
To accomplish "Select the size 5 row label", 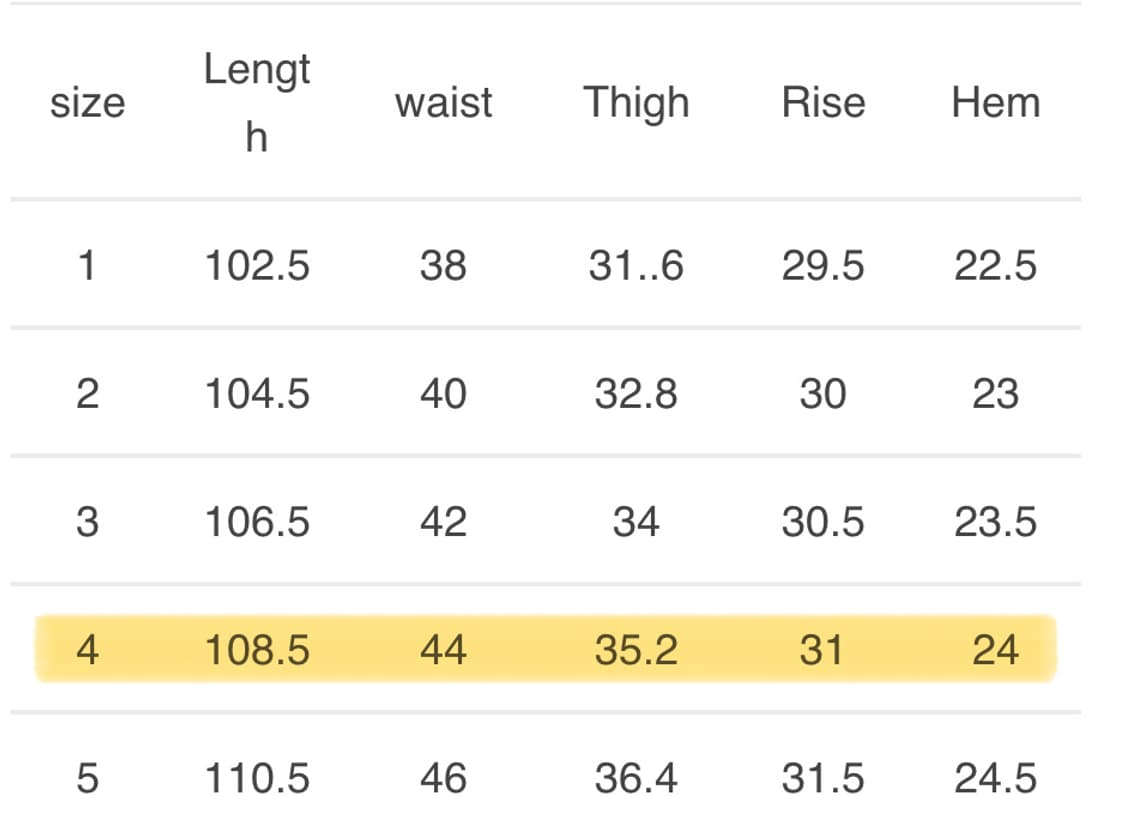I will click(87, 778).
